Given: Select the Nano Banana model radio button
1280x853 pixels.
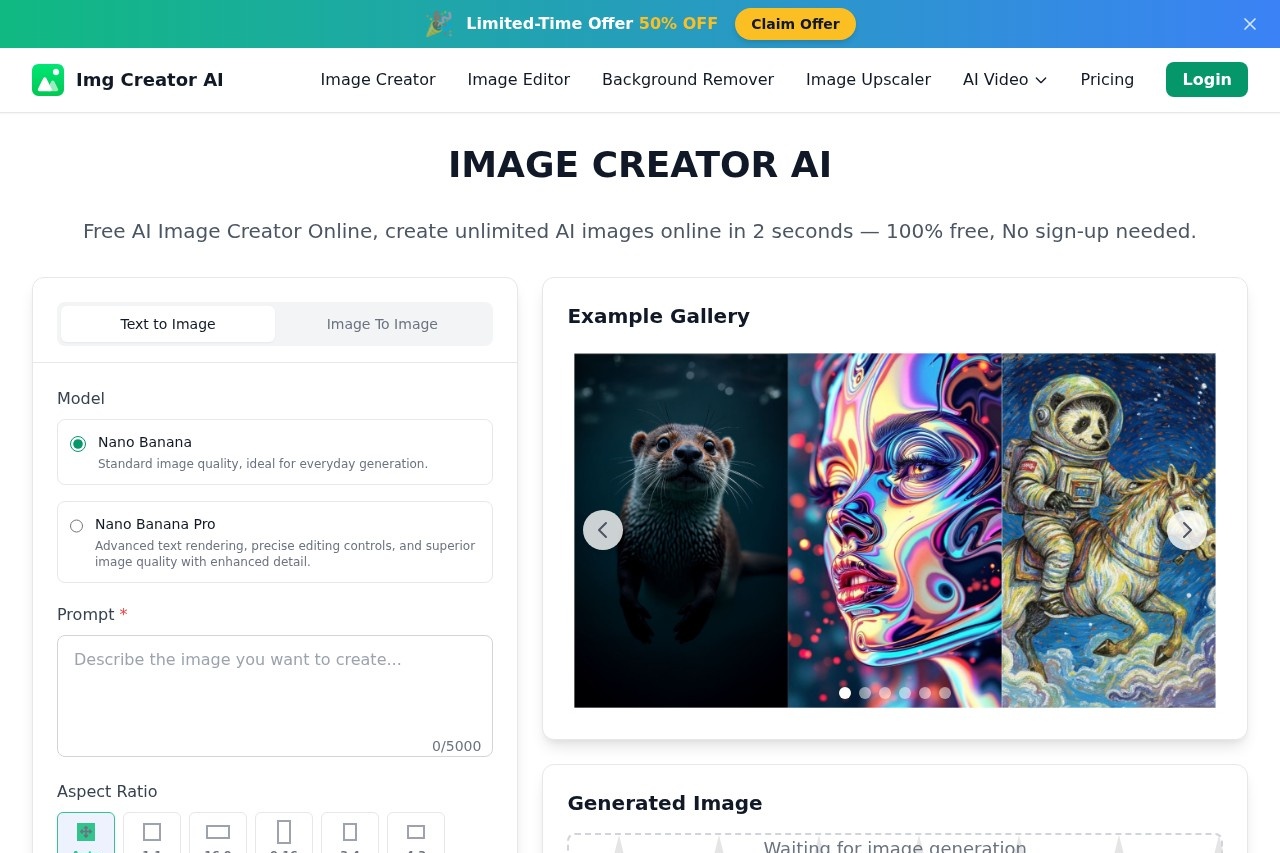Looking at the screenshot, I should click(77, 443).
